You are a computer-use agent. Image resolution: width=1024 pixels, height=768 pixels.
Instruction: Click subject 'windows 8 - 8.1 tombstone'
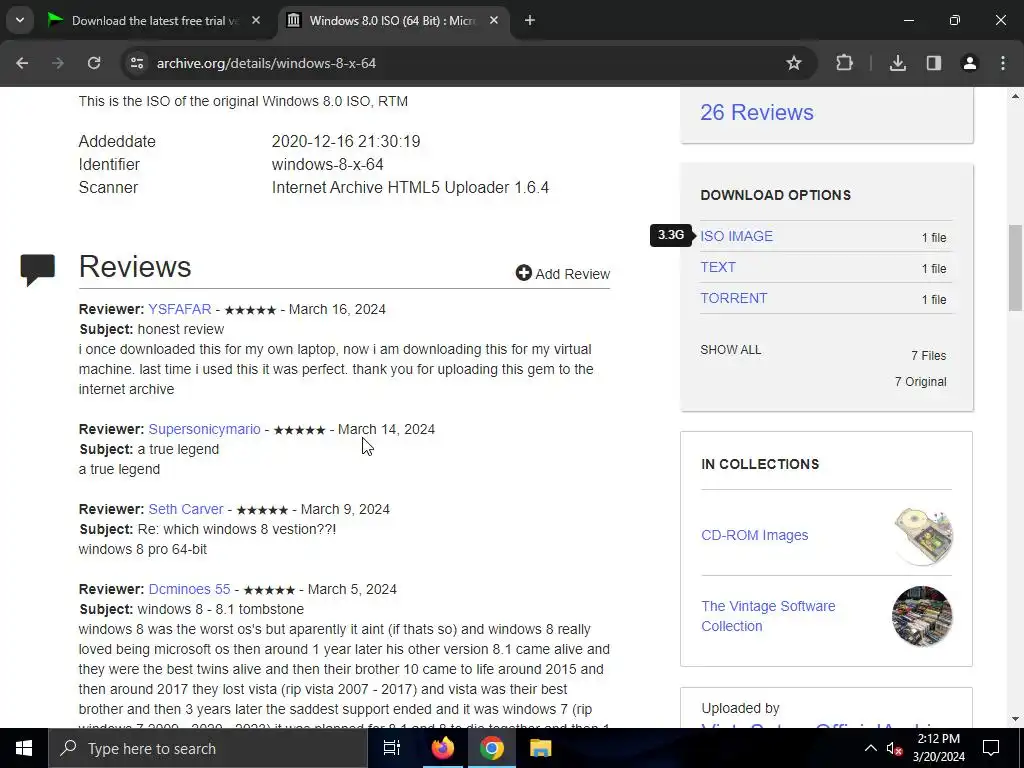coord(221,609)
